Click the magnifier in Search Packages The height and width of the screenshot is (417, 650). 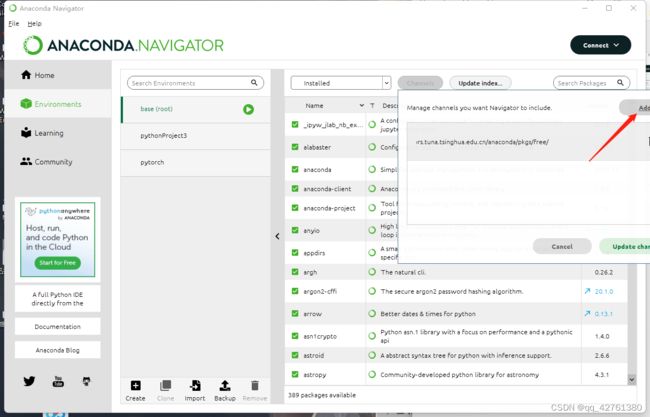[620, 83]
